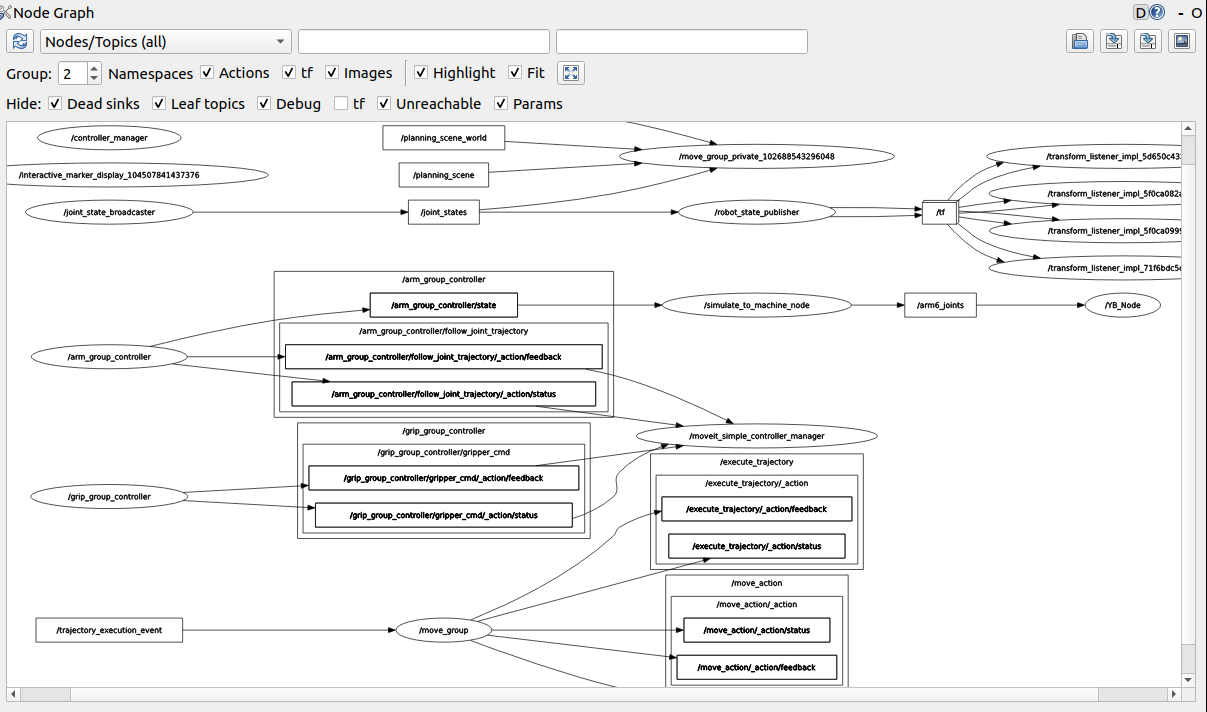
Task: Open the help question mark icon
Action: pos(1157,13)
